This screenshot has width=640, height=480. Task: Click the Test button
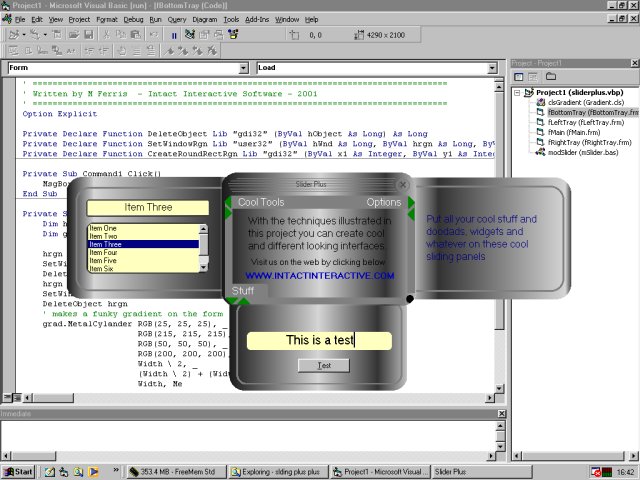point(324,366)
